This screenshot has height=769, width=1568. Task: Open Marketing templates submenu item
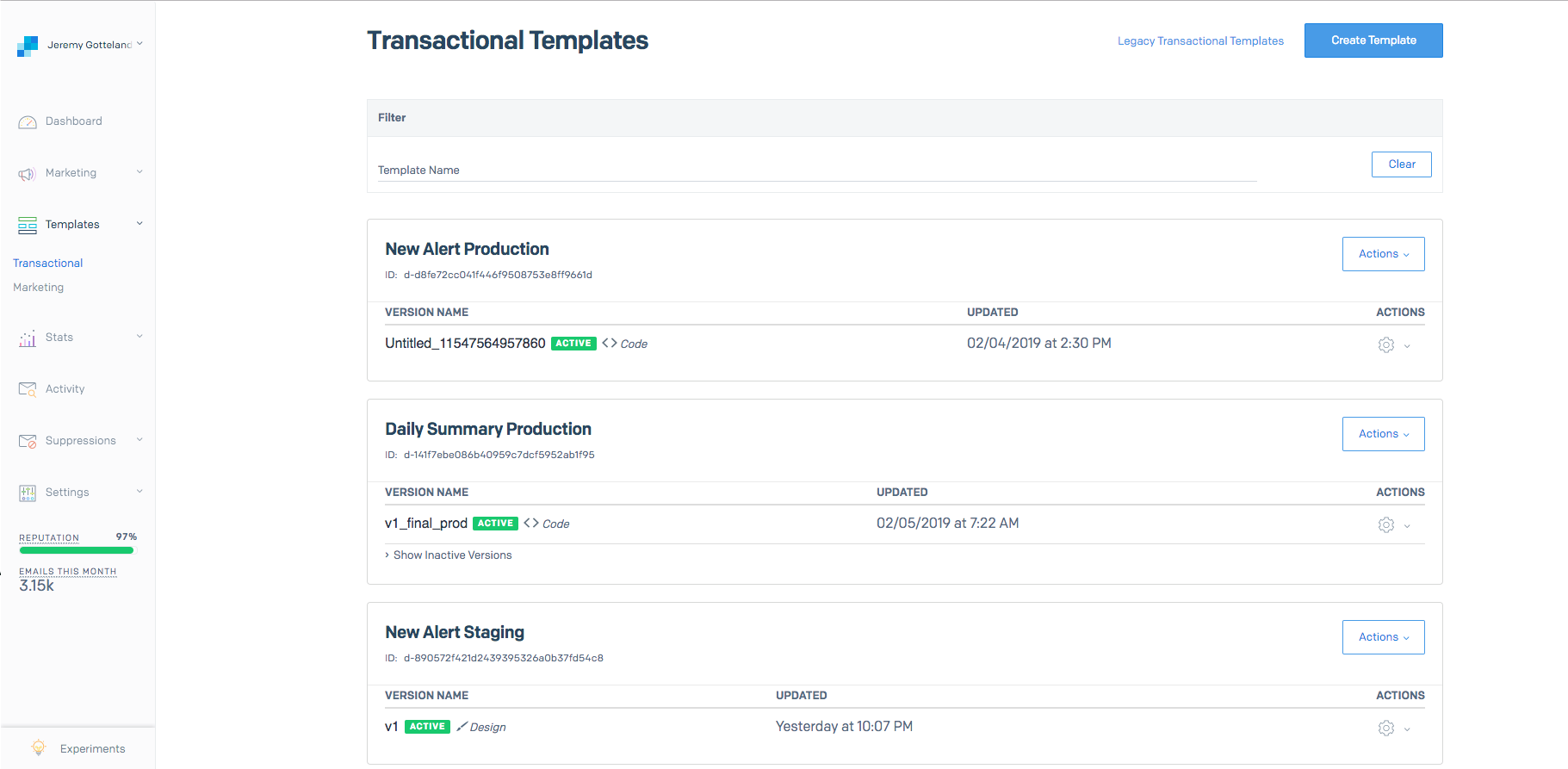coord(38,288)
